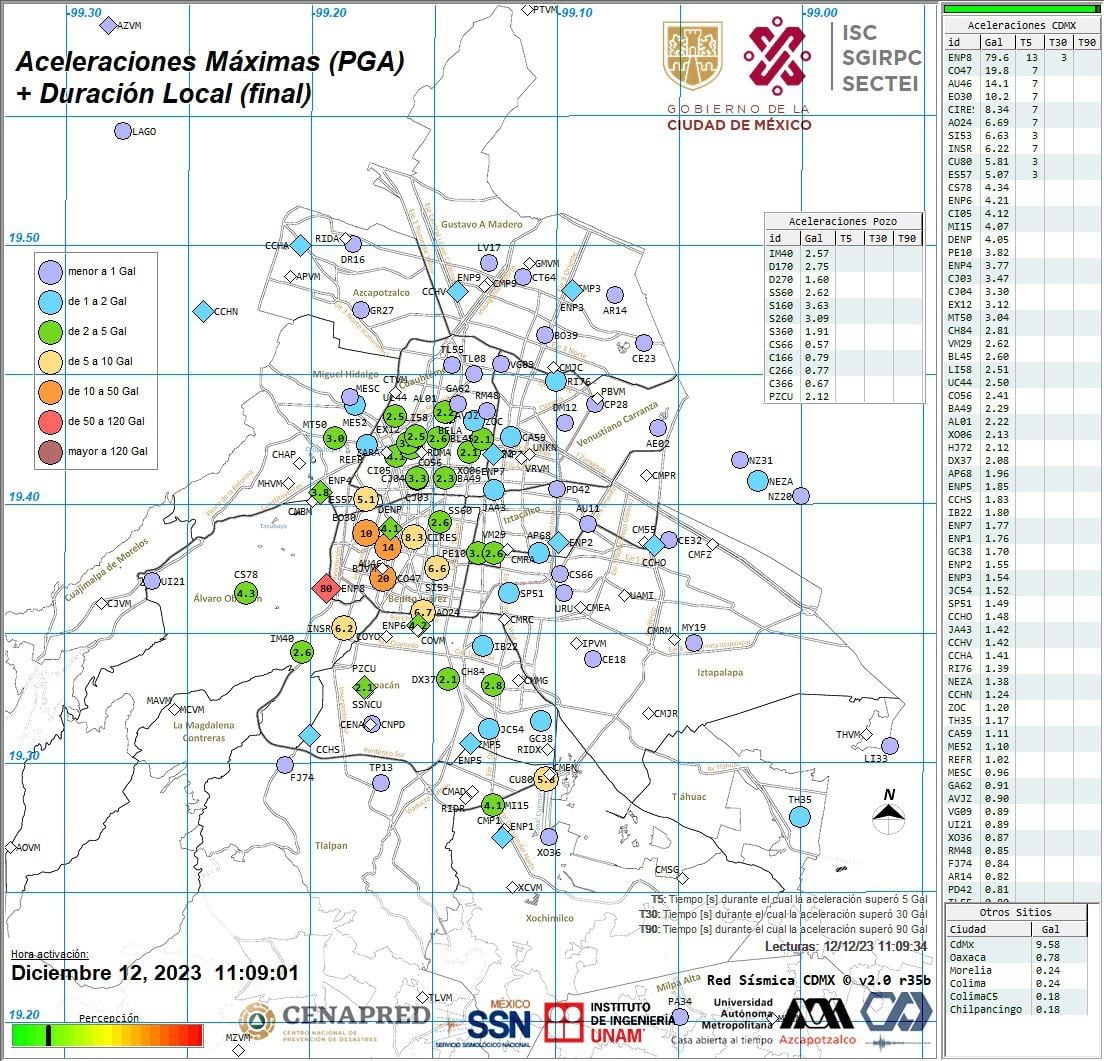Select the AZVM diamond station marker
The width and height of the screenshot is (1104, 1061).
(x=109, y=25)
